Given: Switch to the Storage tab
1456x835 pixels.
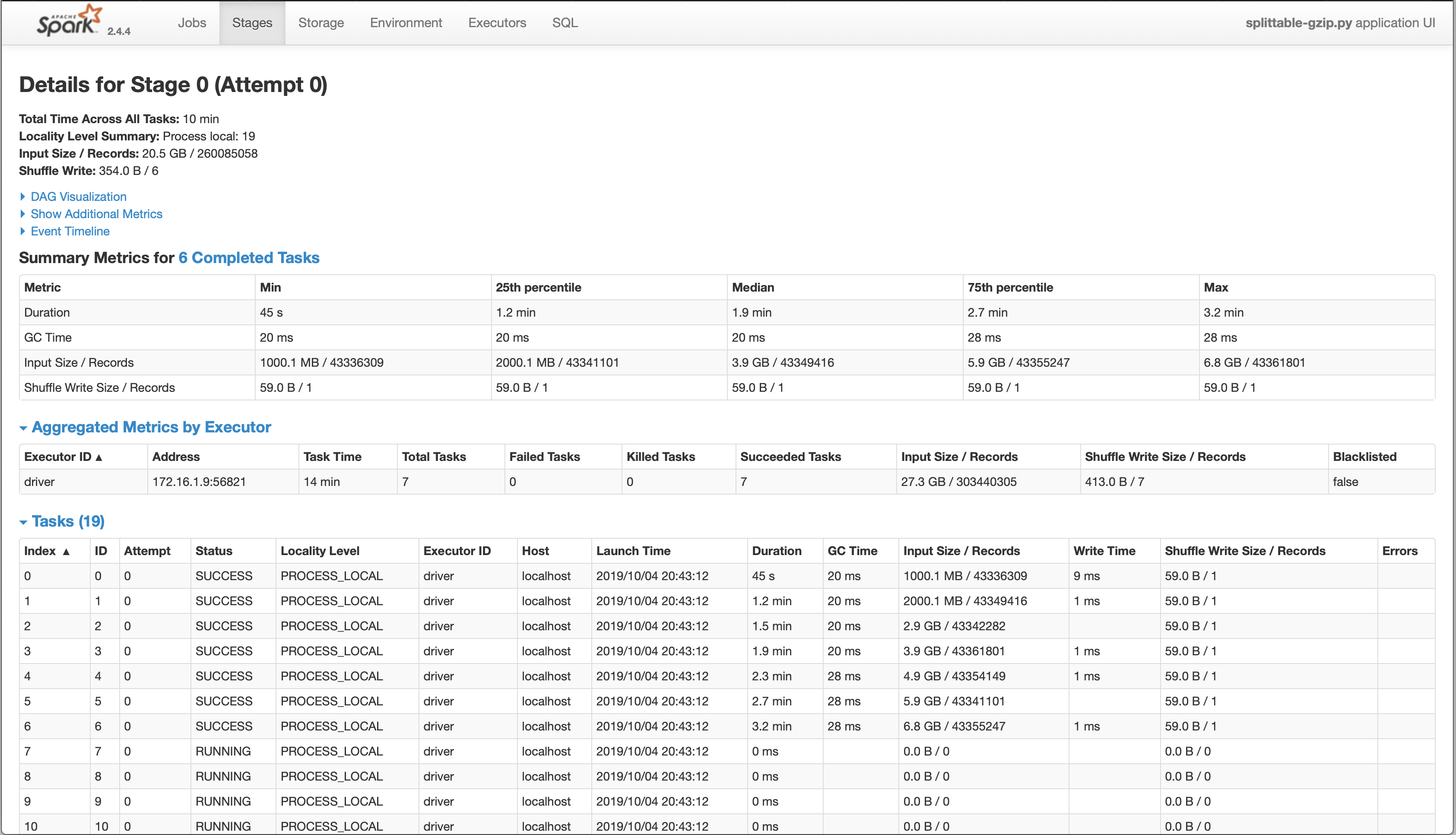Looking at the screenshot, I should 320,22.
